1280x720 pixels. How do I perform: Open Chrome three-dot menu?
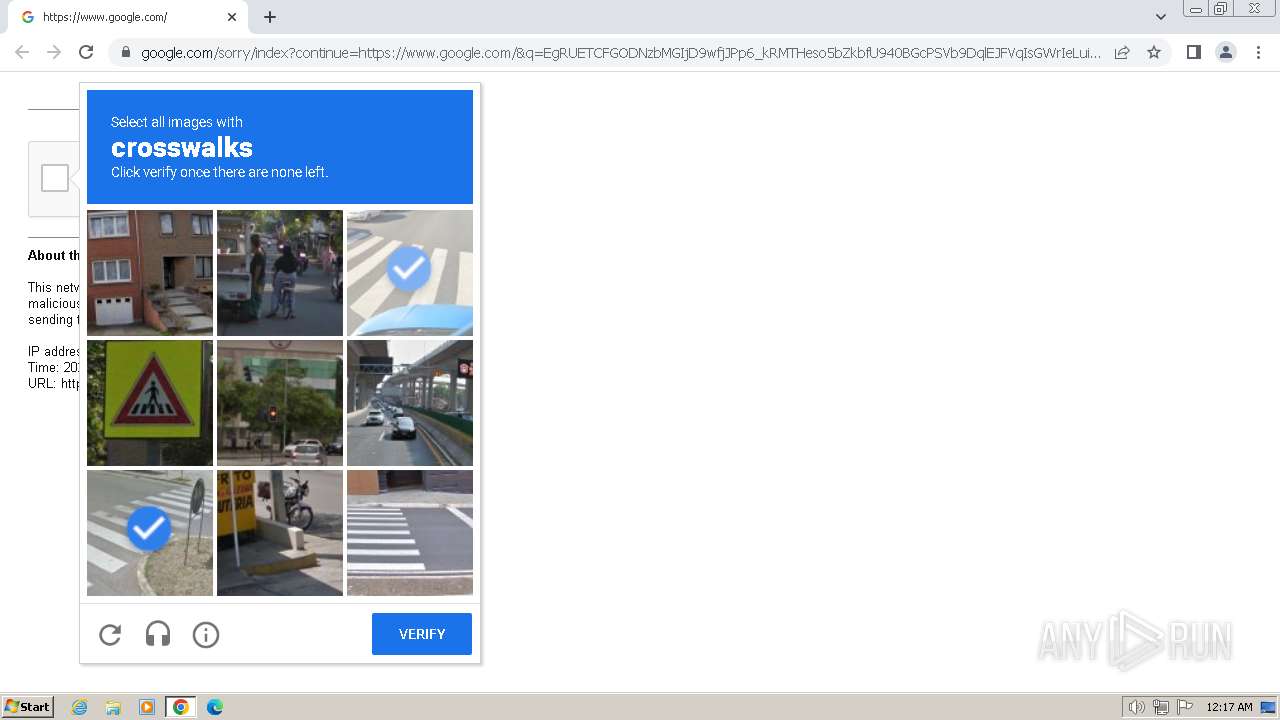click(x=1258, y=52)
